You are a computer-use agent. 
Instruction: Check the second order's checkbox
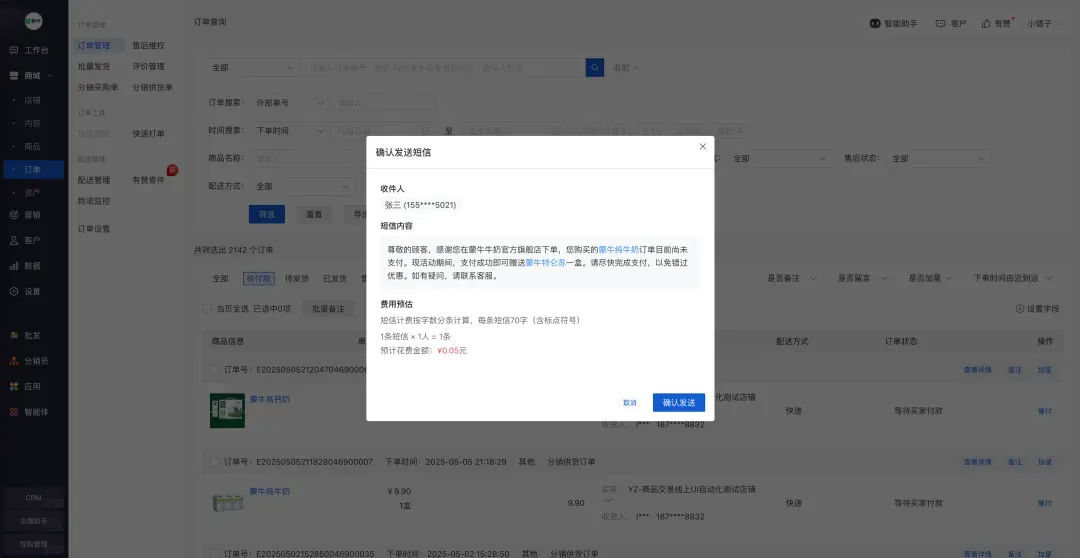215,462
